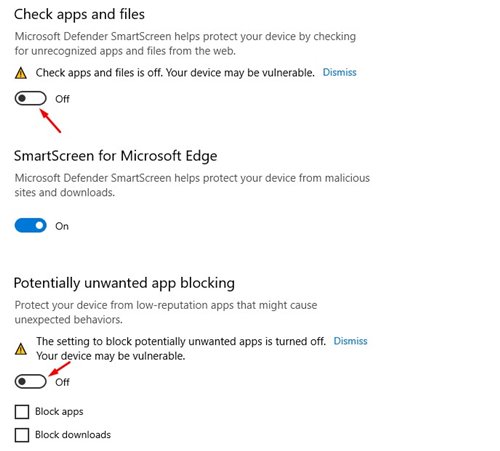Screen dimensions: 500x451
Task: Click the Off label beside unwanted app toggle
Action: [x=62, y=382]
